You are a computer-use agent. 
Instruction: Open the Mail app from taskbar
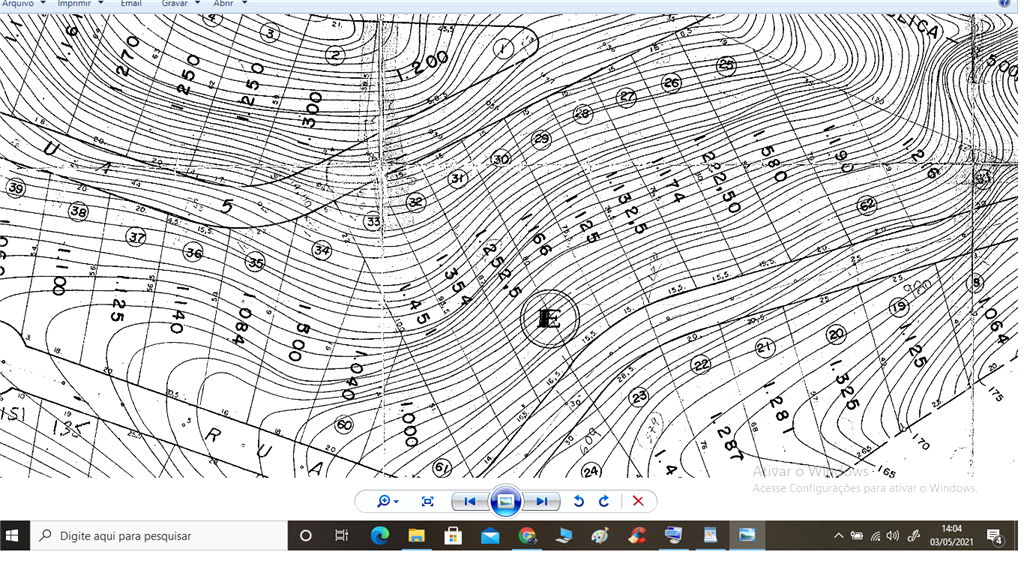[x=490, y=536]
